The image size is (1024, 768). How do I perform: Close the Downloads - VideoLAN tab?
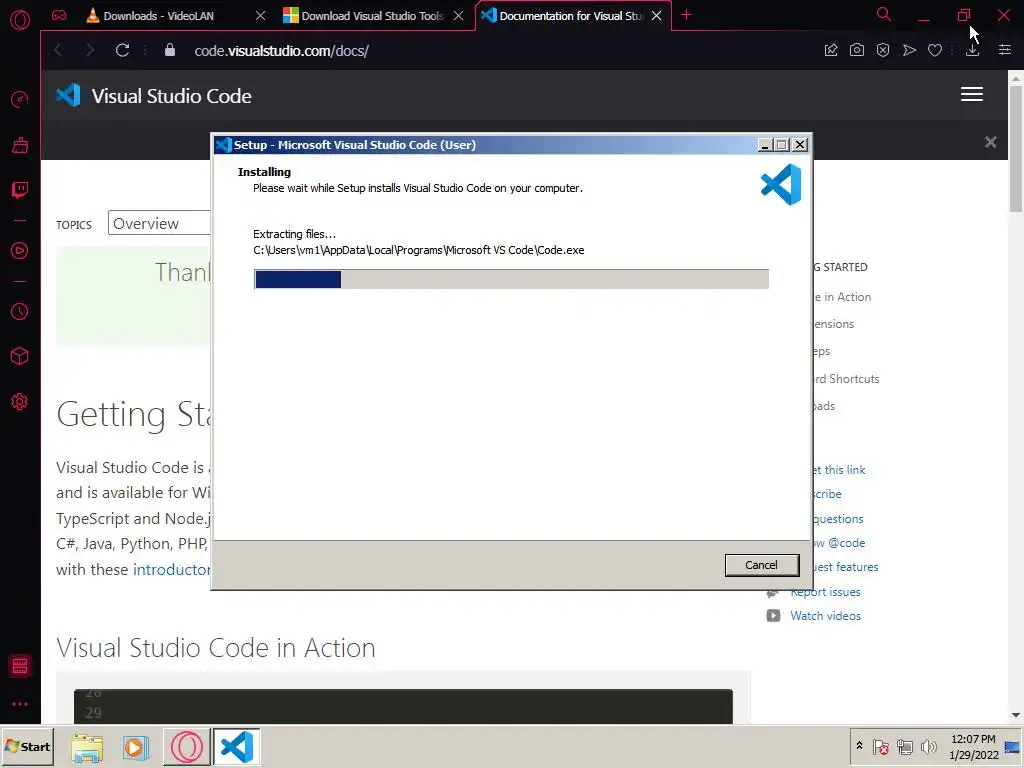coord(261,16)
